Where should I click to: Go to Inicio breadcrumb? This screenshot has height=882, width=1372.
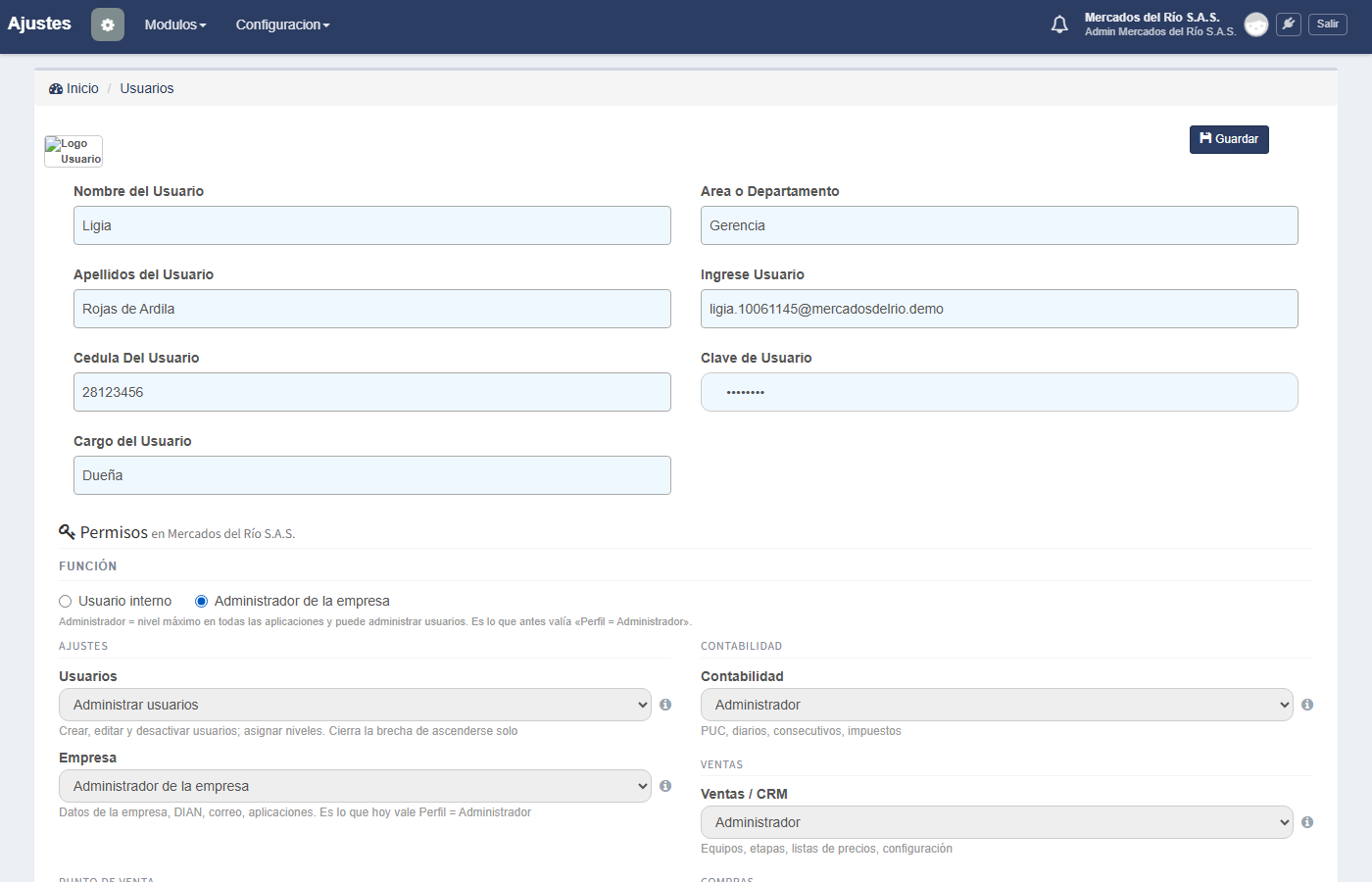pyautogui.click(x=74, y=88)
